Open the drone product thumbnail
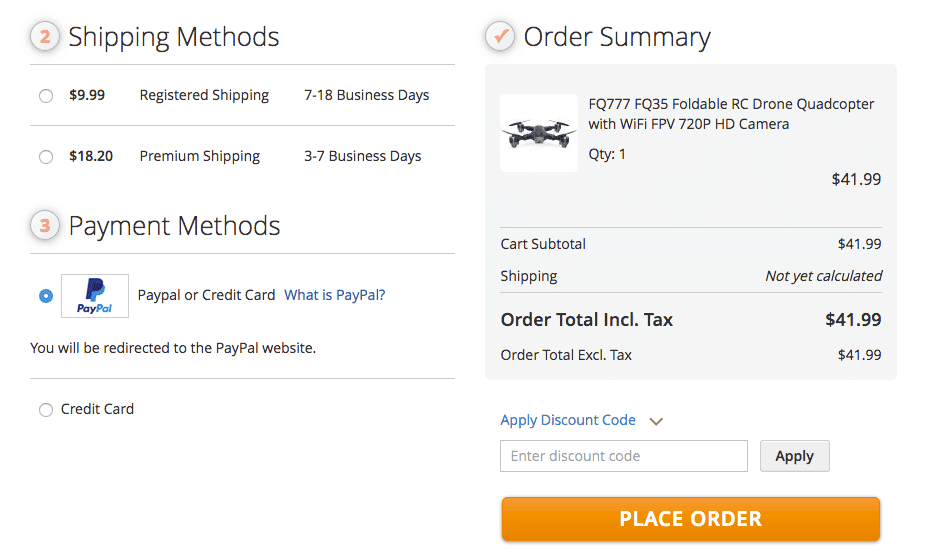The height and width of the screenshot is (559, 937). pos(539,133)
